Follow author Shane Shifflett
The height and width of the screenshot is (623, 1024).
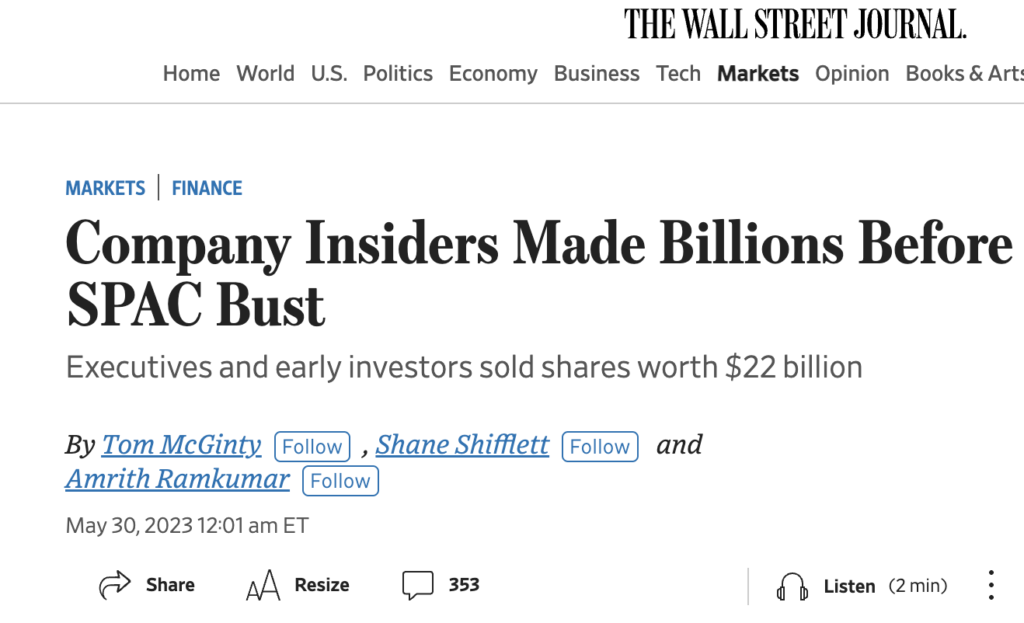(x=600, y=446)
